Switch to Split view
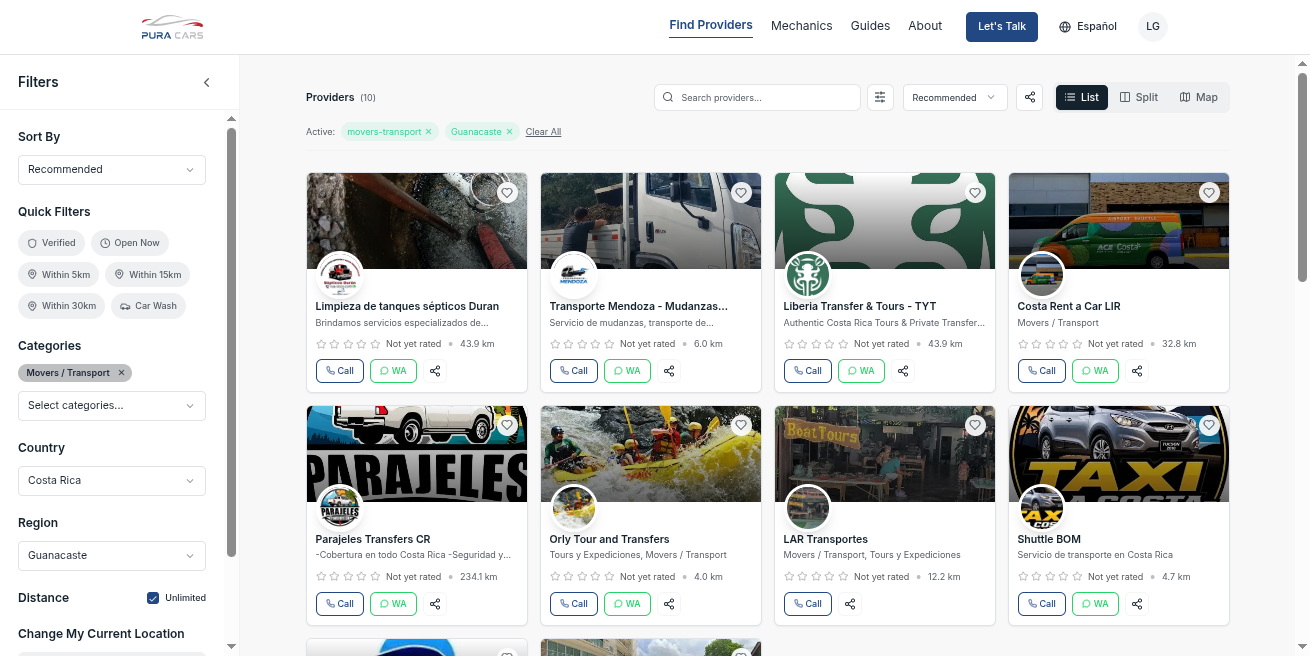 (x=1139, y=97)
